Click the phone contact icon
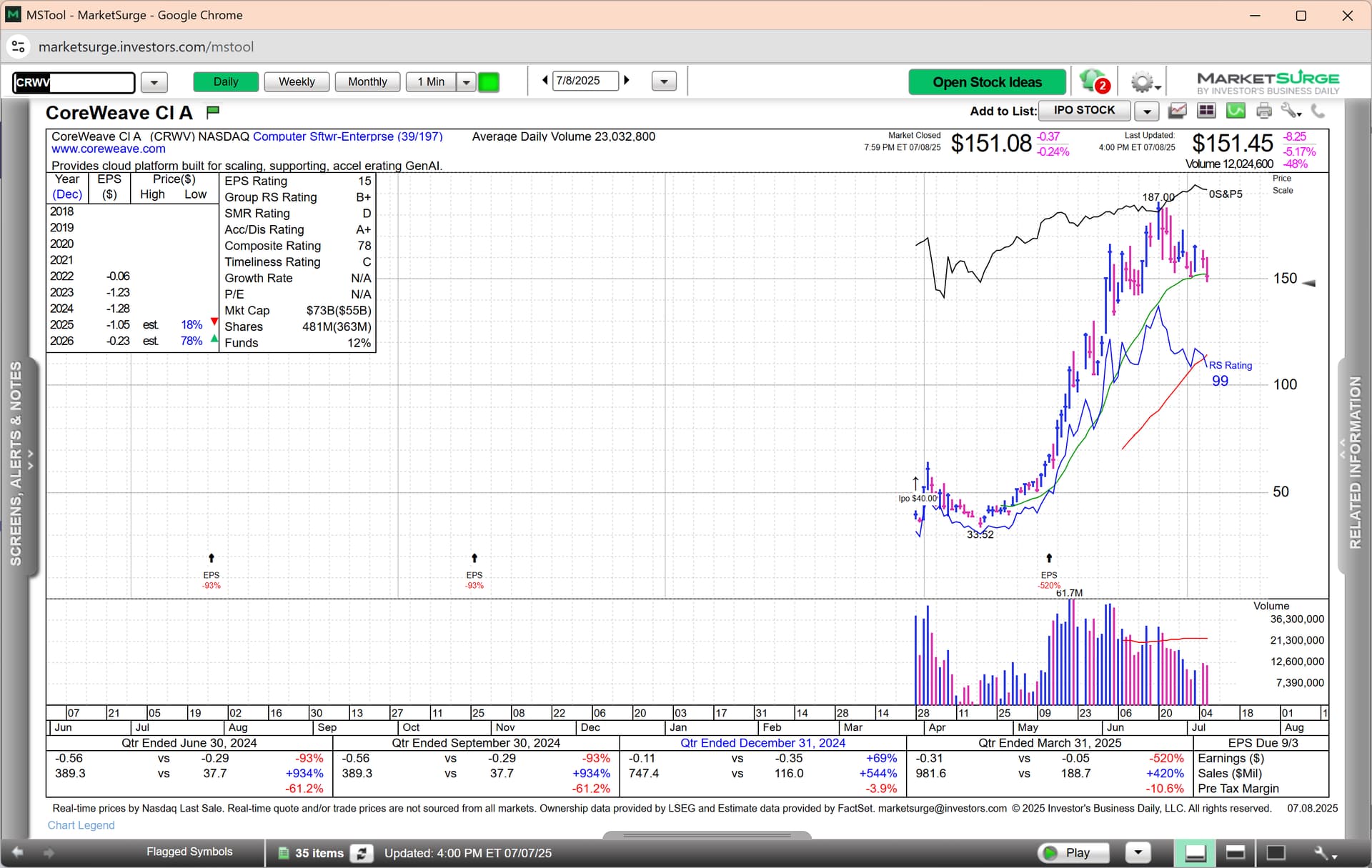 click(1318, 111)
